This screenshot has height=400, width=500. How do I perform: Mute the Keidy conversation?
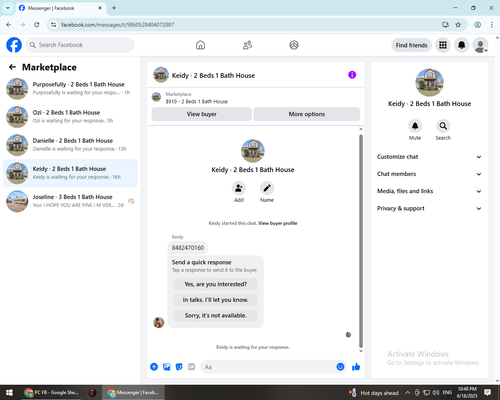coord(415,126)
